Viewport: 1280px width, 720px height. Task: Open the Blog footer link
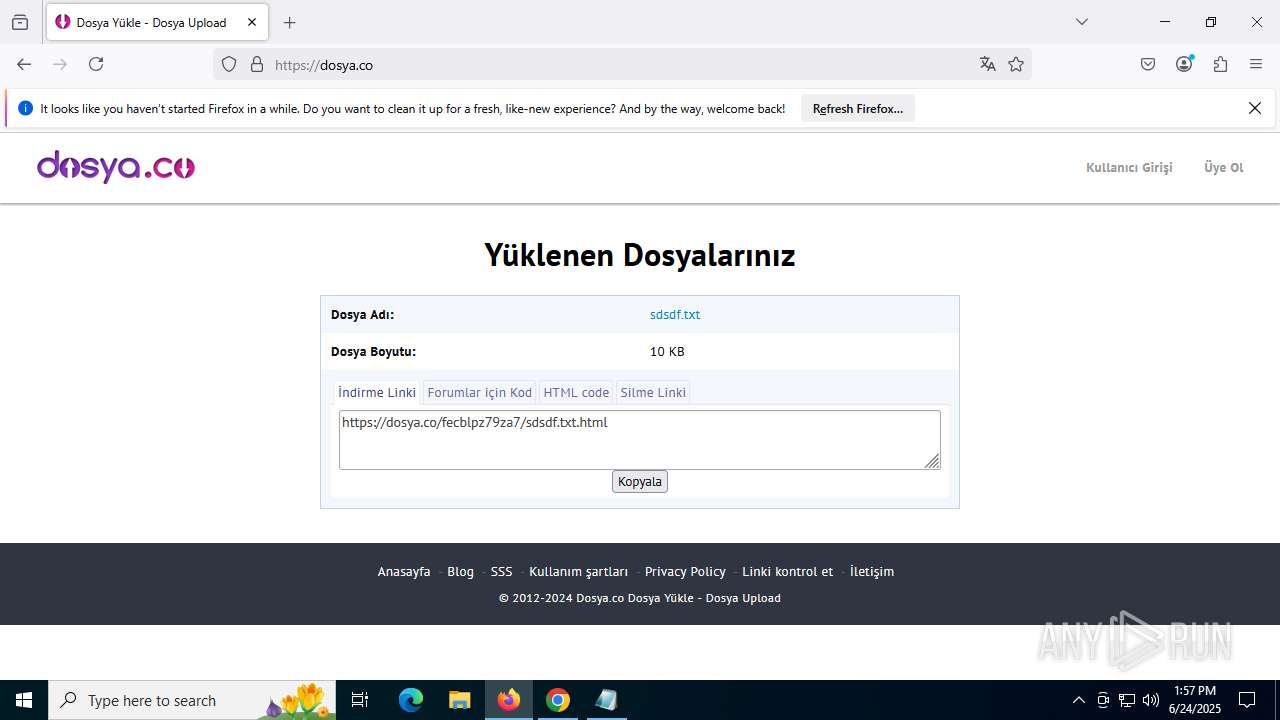point(460,571)
